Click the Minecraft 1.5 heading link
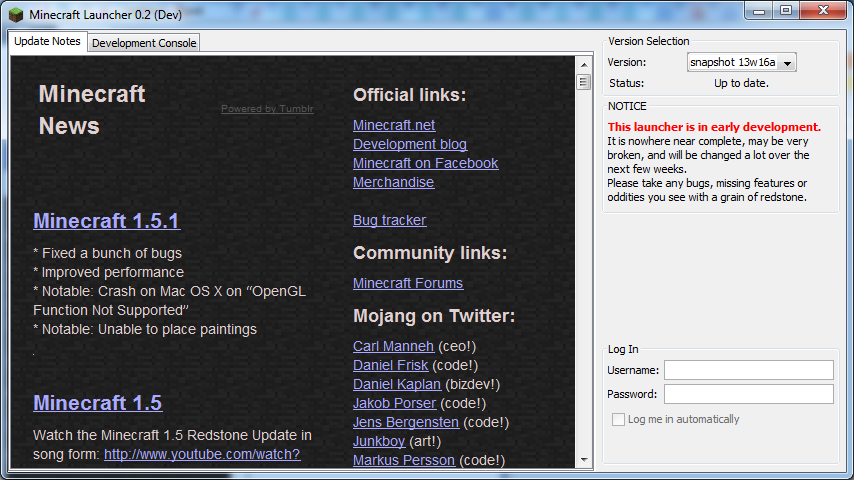Screen dimensions: 854x480 tap(97, 403)
